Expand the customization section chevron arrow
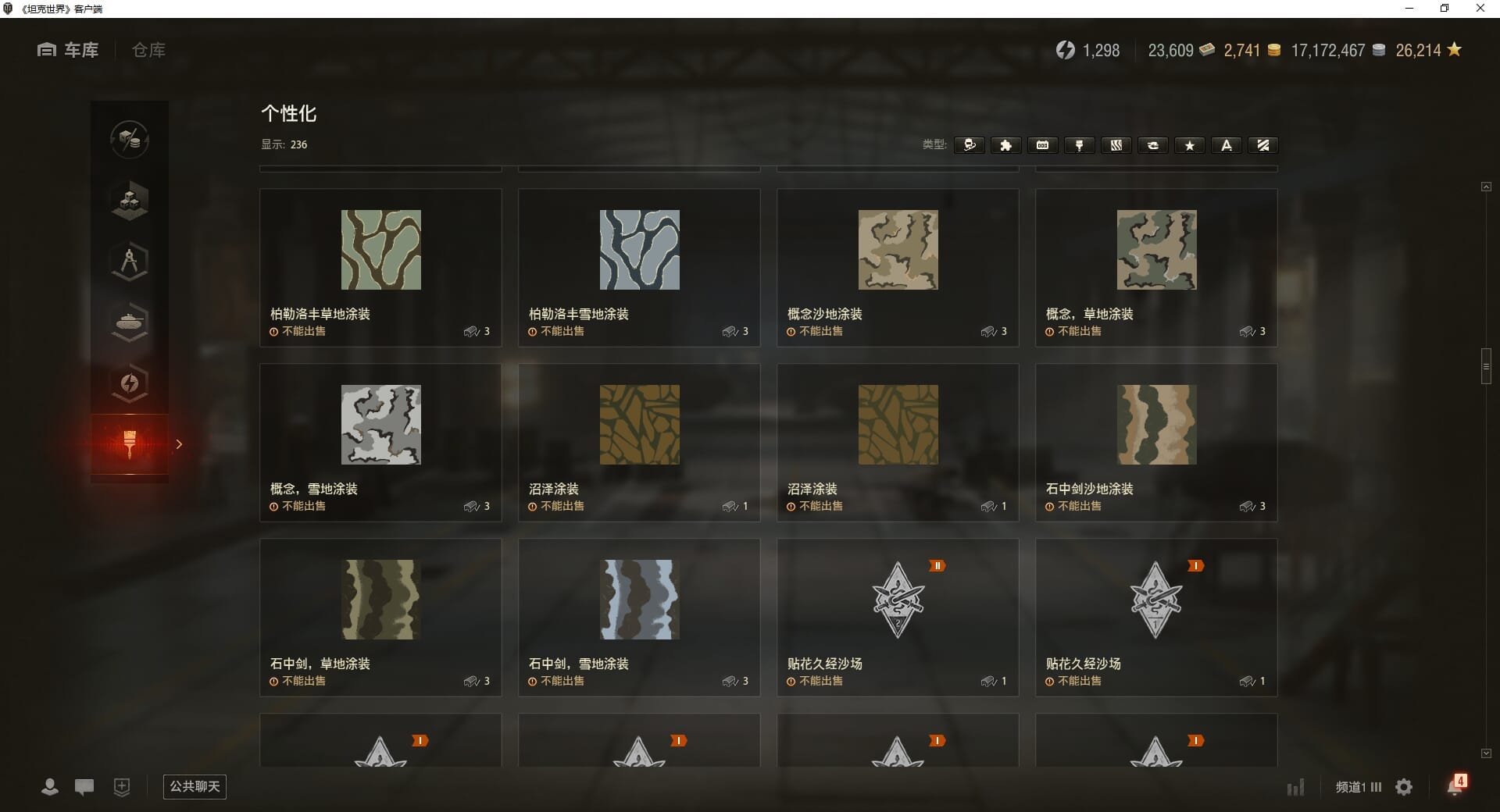1500x812 pixels. point(179,444)
